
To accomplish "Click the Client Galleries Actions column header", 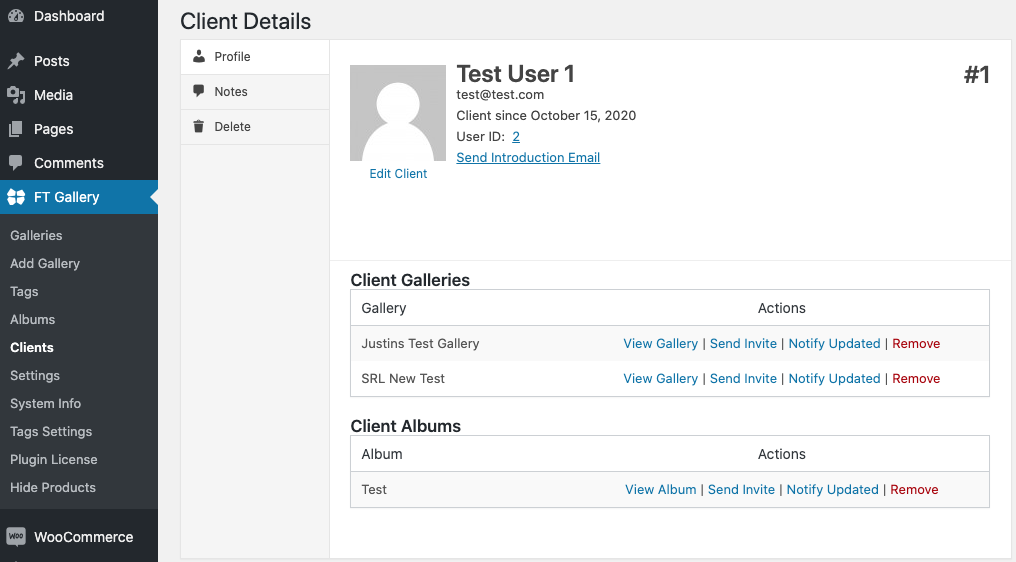I will [781, 308].
